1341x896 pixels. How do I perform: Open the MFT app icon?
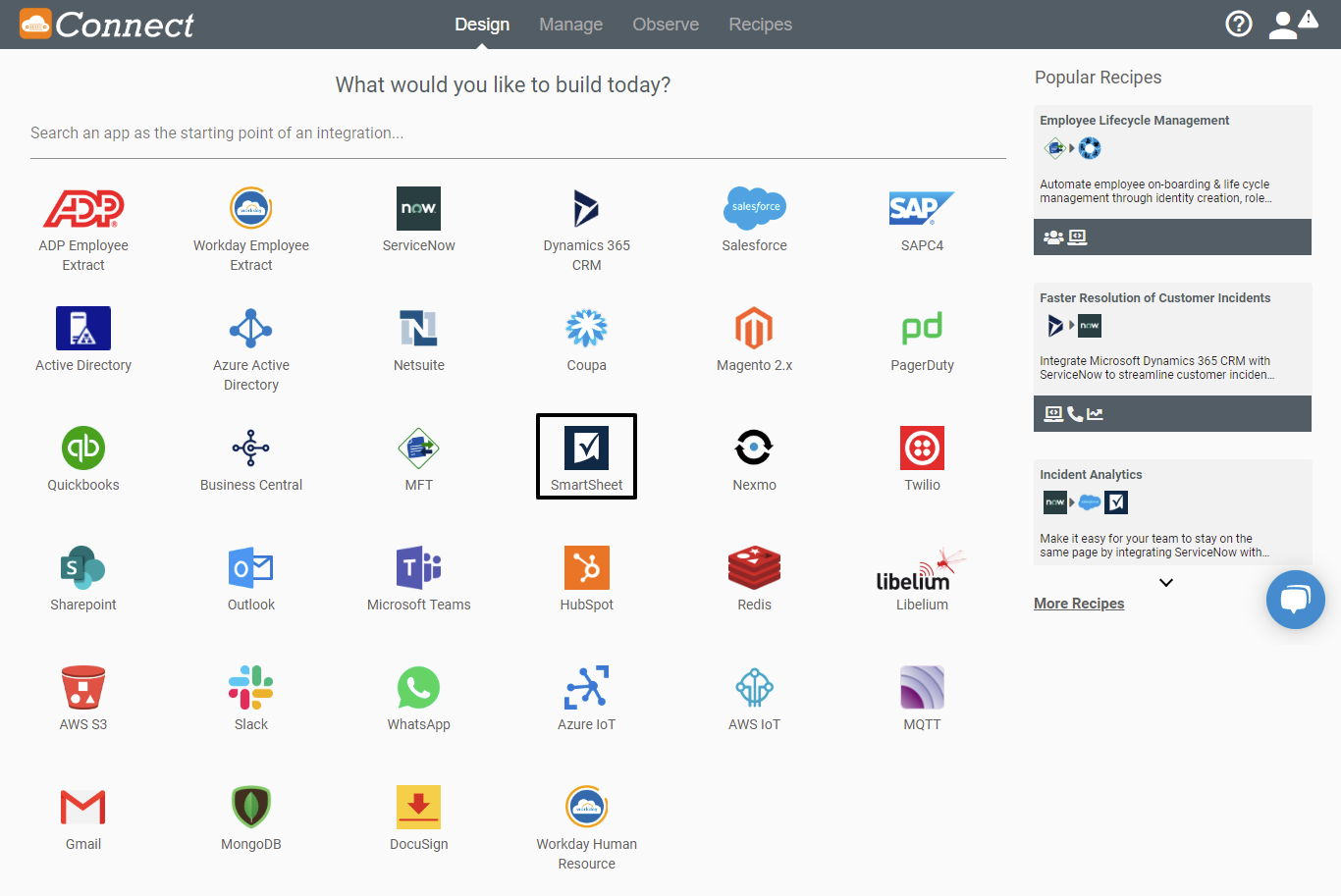coord(419,448)
